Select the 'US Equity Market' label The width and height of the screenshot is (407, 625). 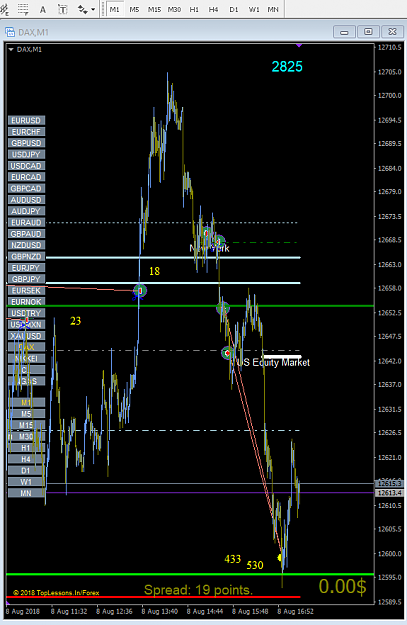point(273,362)
